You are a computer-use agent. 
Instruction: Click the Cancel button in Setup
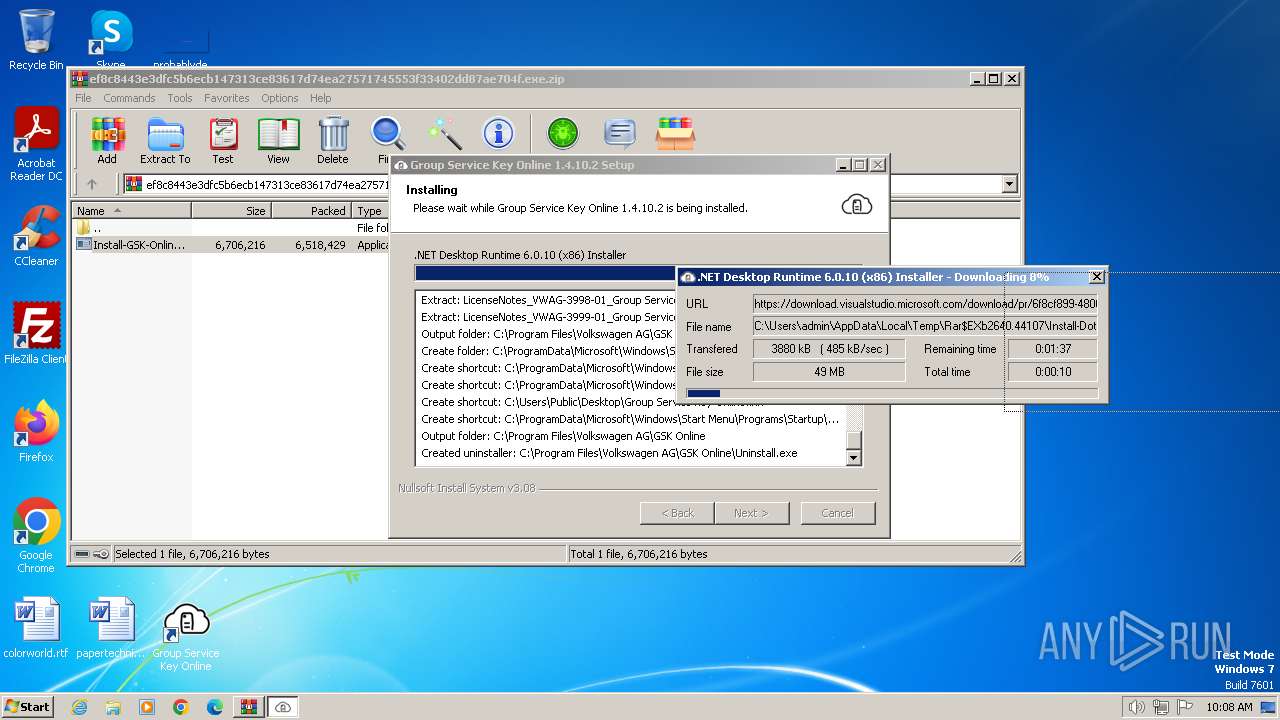837,513
